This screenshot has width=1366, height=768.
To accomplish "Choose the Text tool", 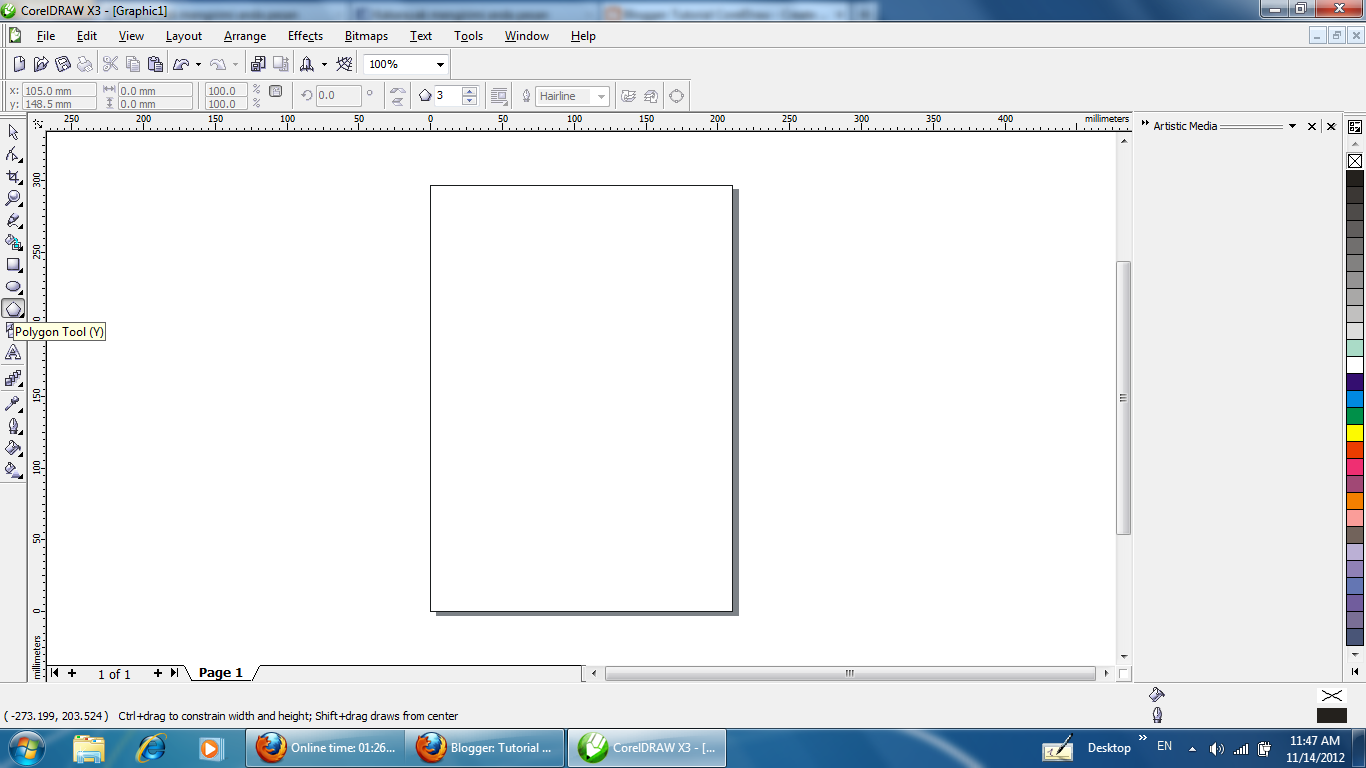I will (14, 353).
